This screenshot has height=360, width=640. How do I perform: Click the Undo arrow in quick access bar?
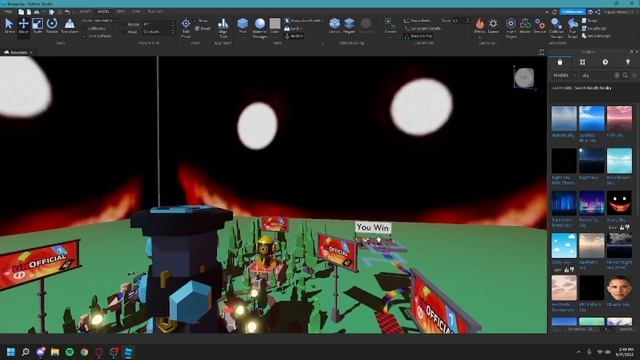(x=67, y=12)
